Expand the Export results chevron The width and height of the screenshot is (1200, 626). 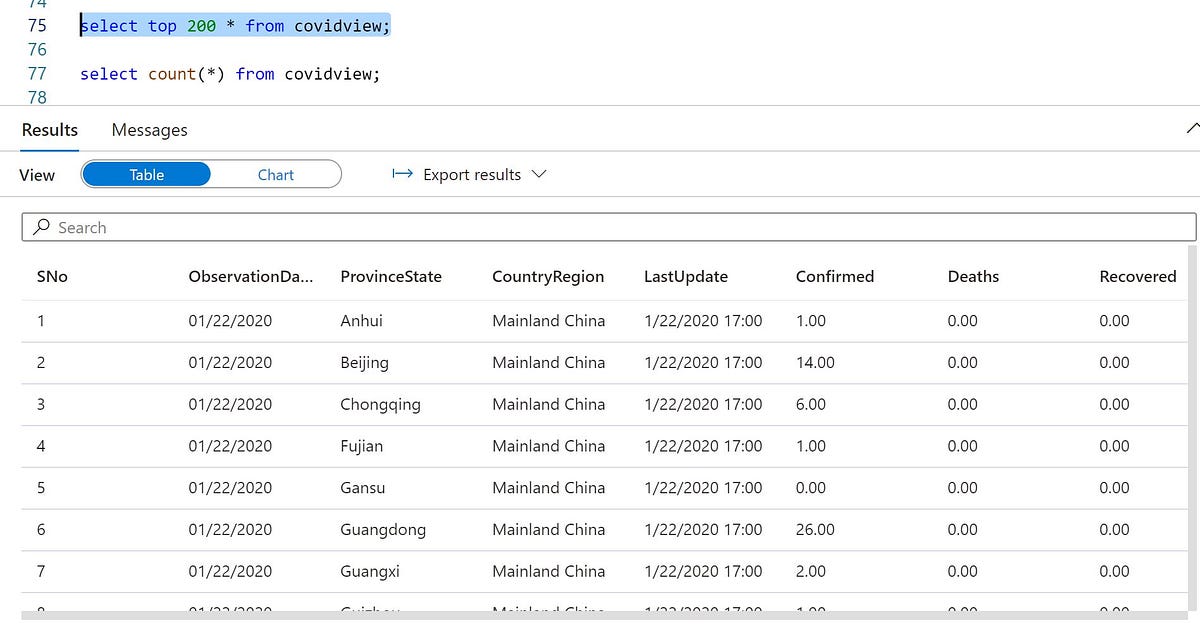[x=539, y=174]
